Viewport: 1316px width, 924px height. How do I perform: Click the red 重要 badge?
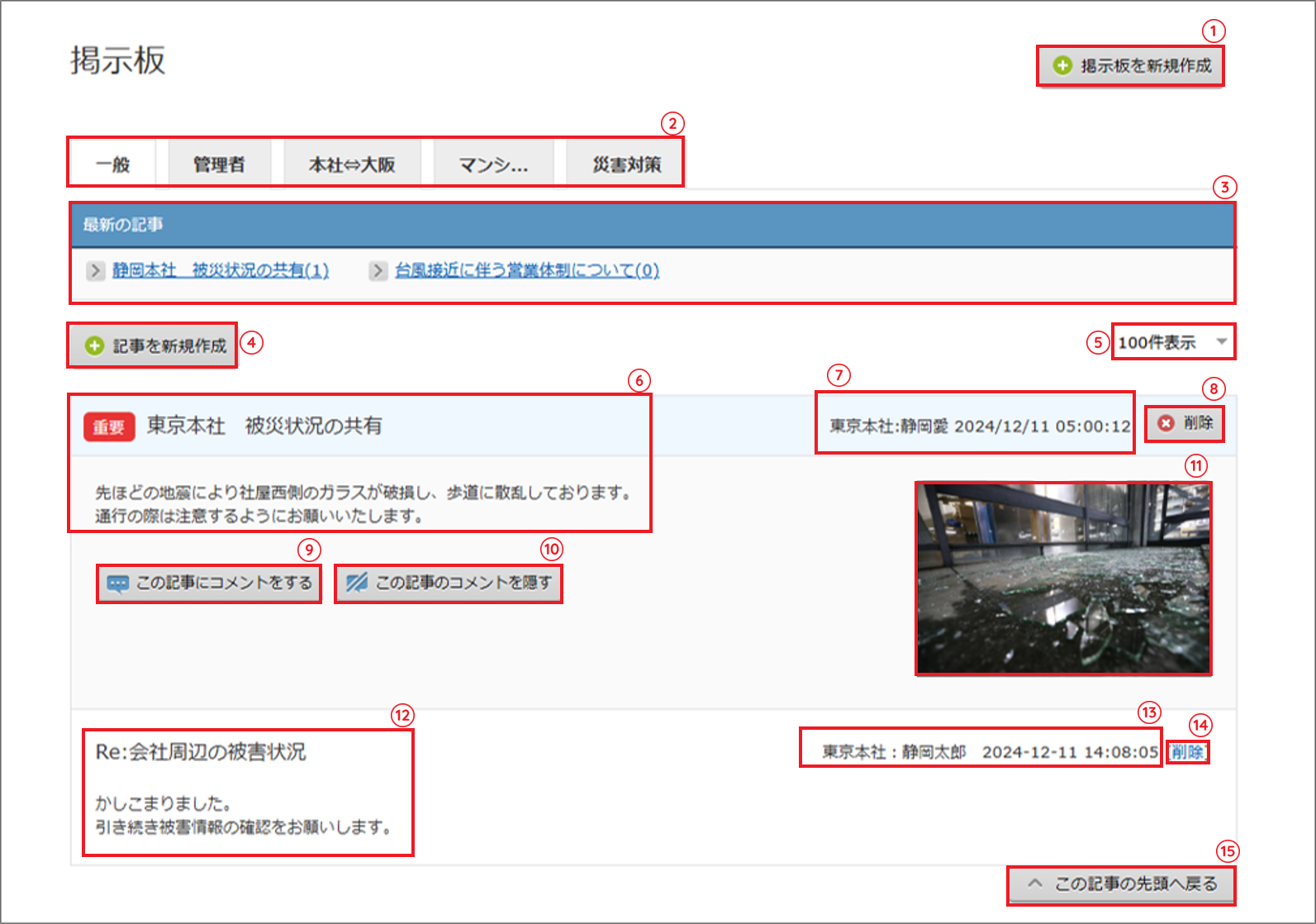point(109,426)
